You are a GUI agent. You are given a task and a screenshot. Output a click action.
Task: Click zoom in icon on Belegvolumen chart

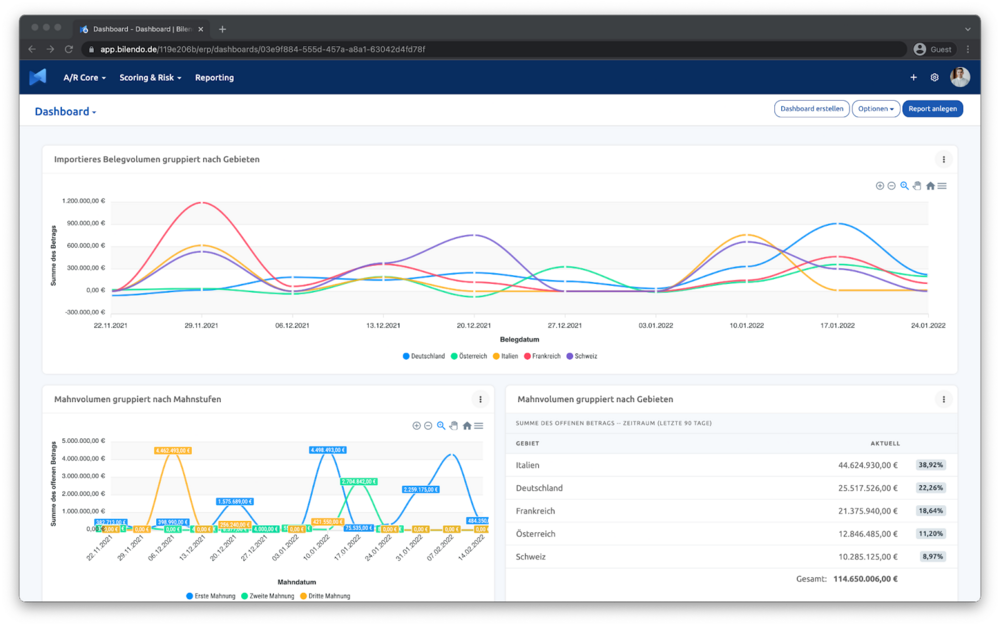880,186
